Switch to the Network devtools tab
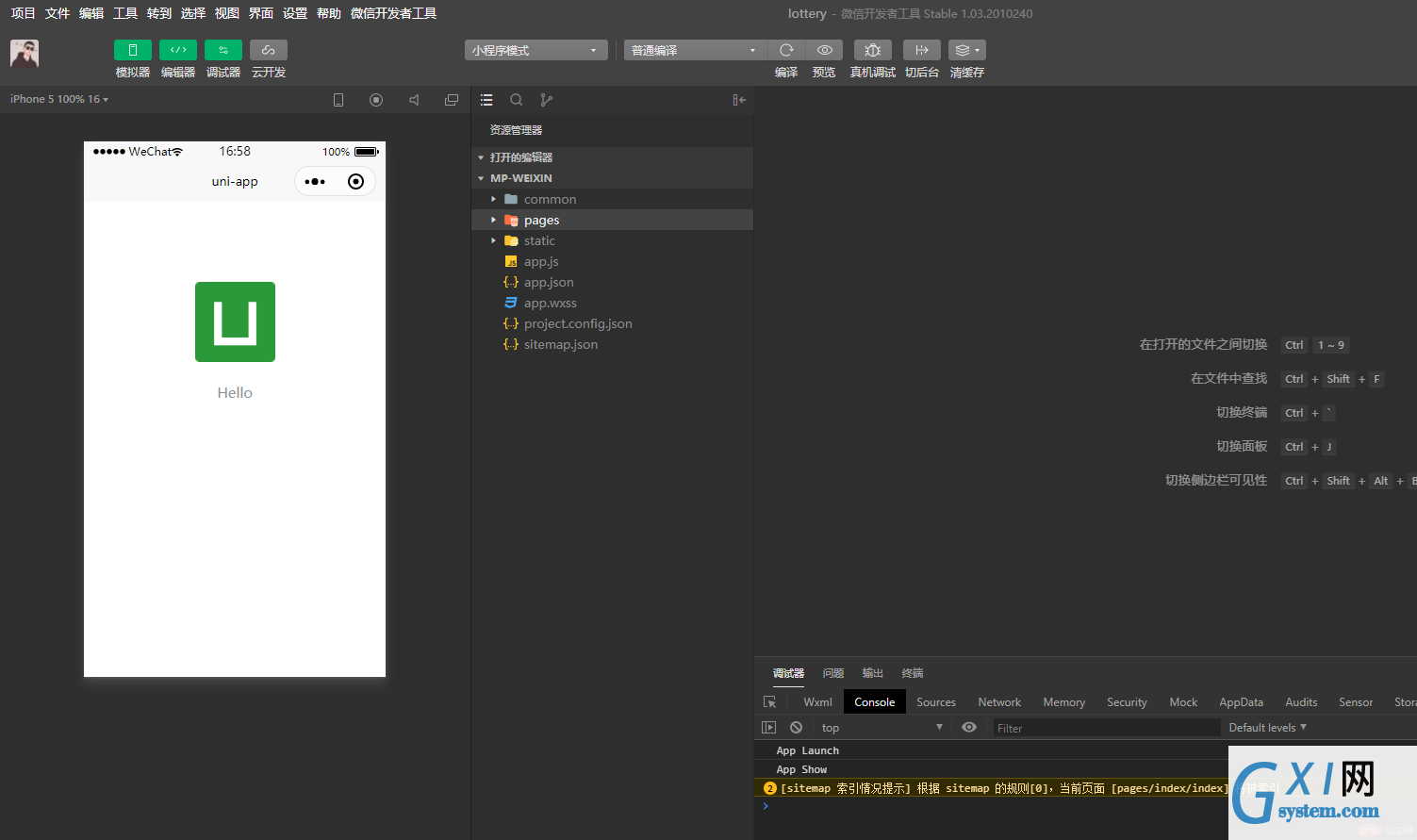The image size is (1417, 840). point(999,702)
